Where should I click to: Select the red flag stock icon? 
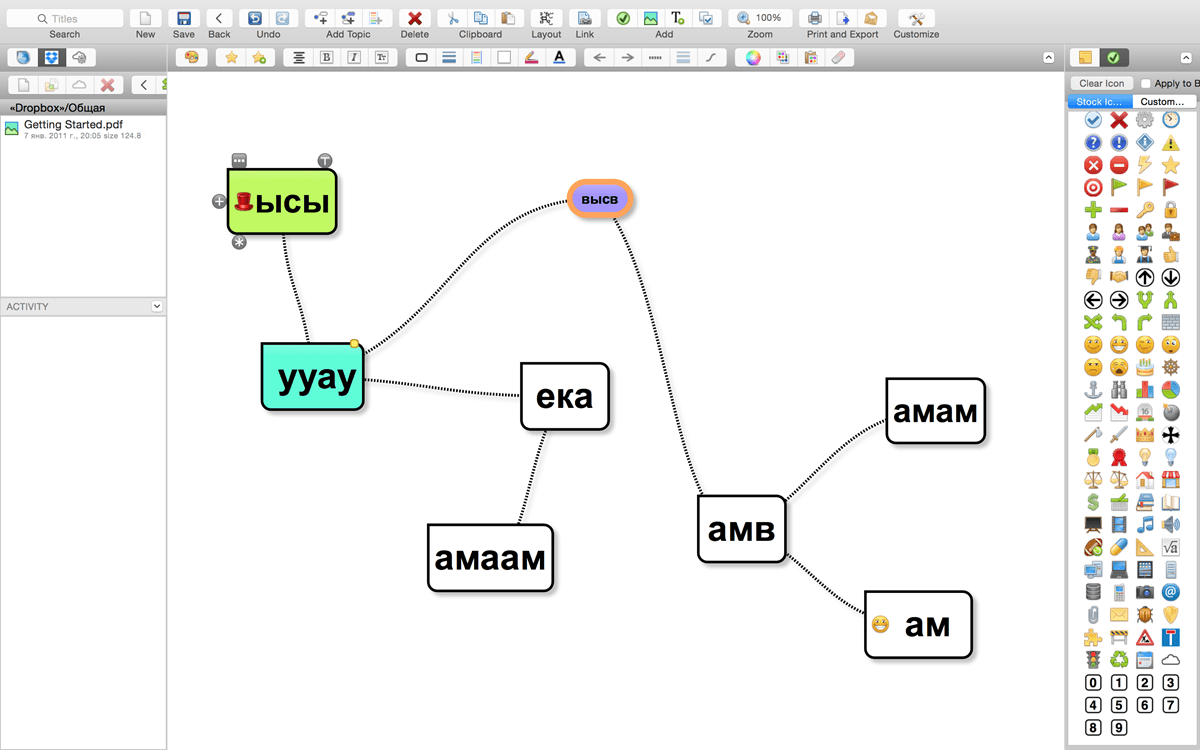[1170, 186]
